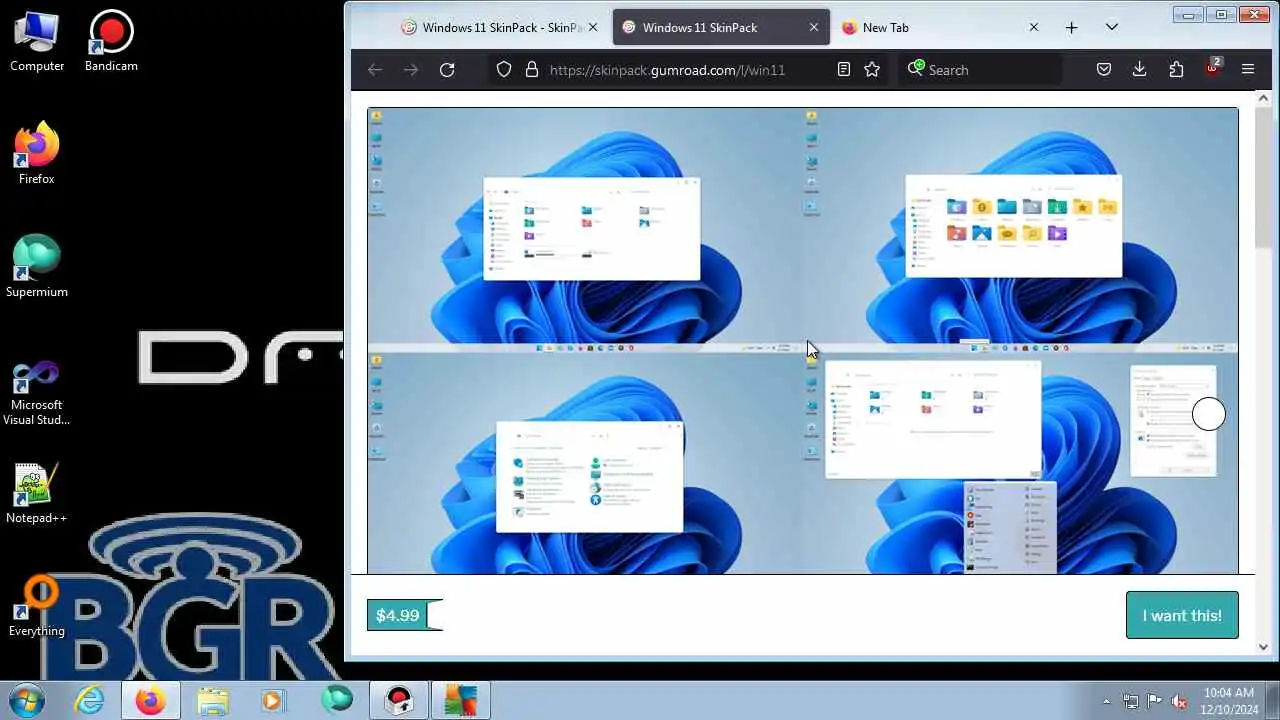The image size is (1280, 720).
Task: Click the Bandicam taskbar button
Action: click(399, 700)
